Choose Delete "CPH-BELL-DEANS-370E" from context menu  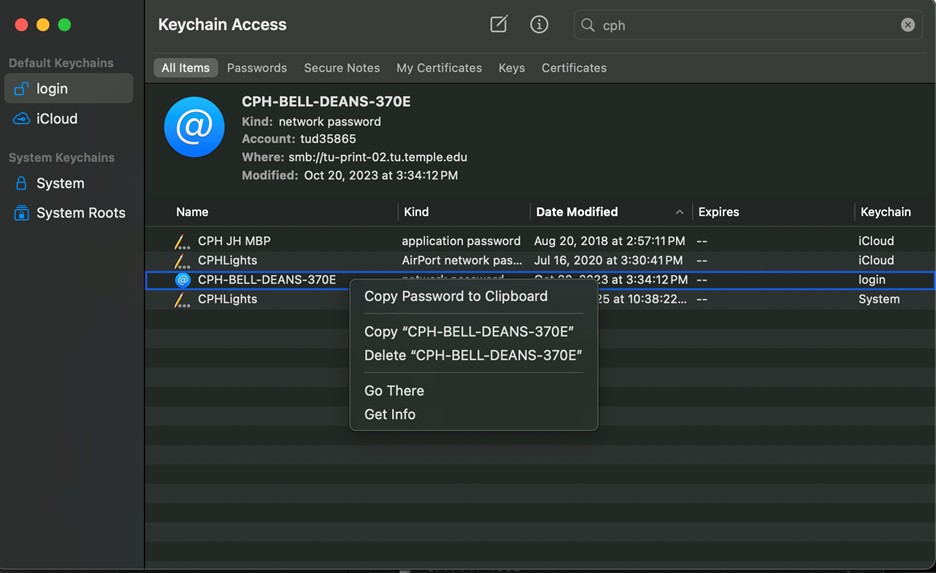[472, 355]
